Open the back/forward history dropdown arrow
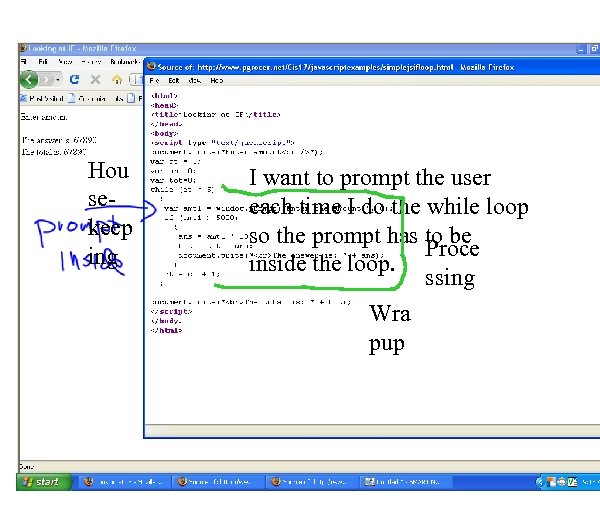This screenshot has height=512, width=600. pos(57,80)
